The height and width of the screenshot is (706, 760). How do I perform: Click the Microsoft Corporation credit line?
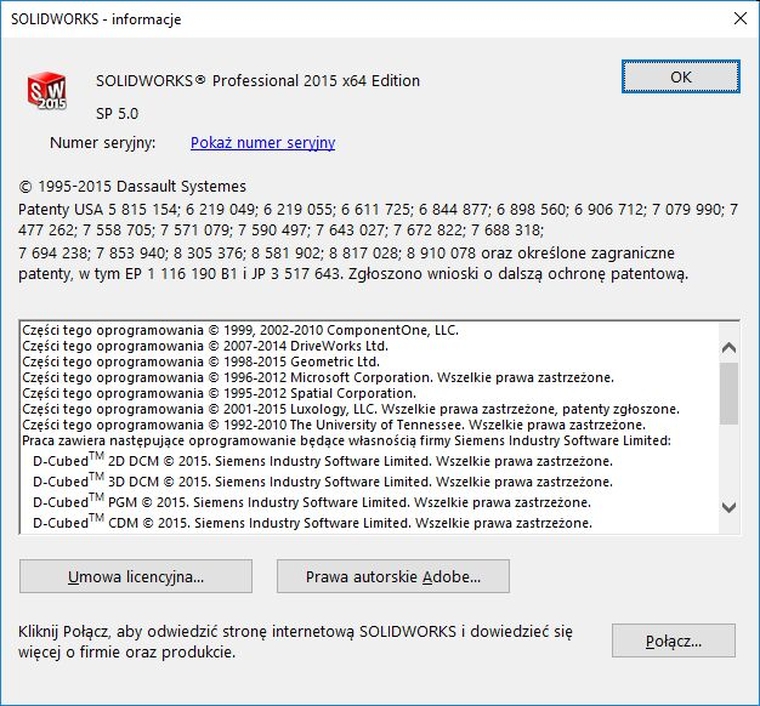tap(318, 377)
